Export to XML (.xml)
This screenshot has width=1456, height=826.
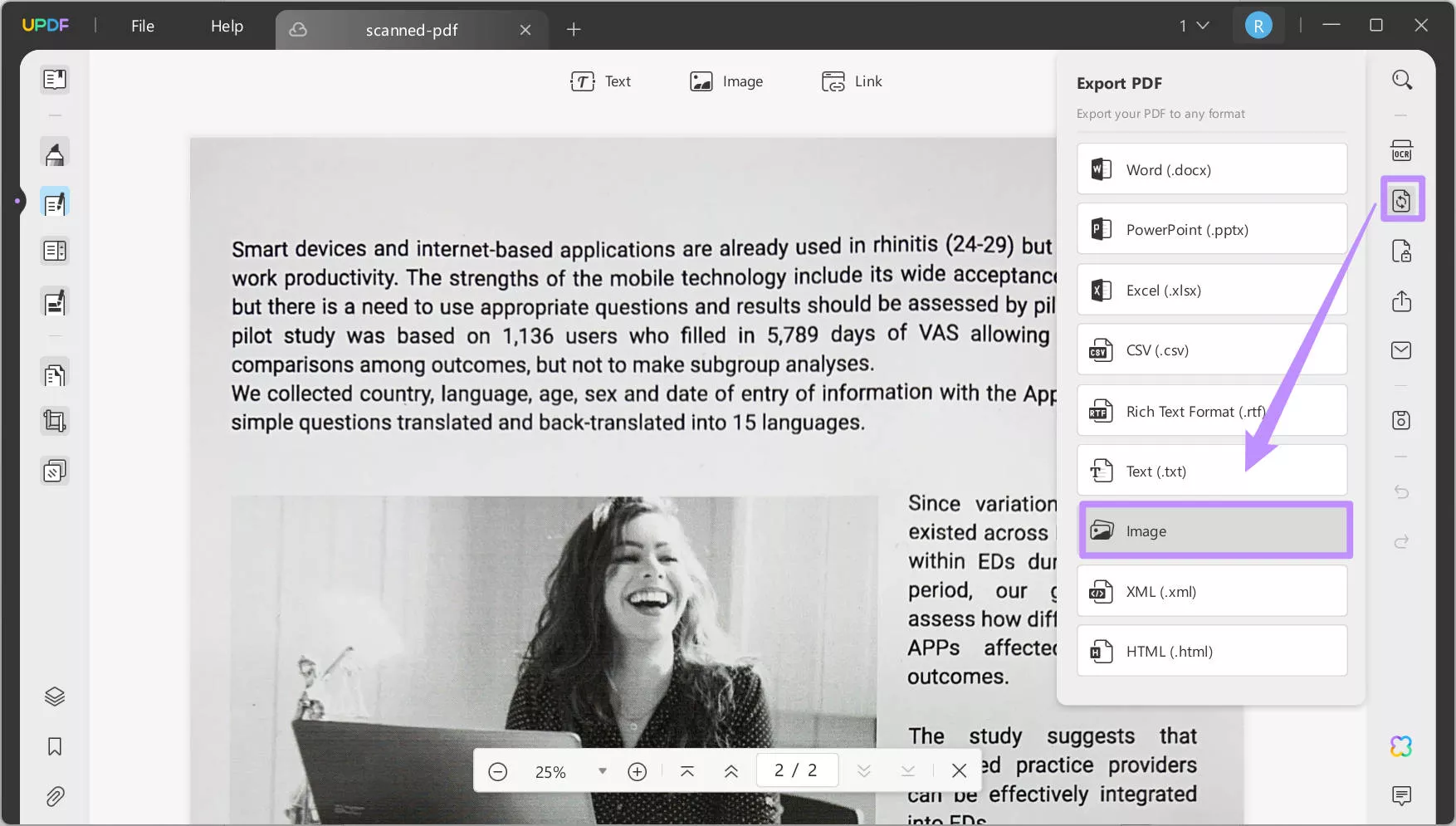(1212, 591)
